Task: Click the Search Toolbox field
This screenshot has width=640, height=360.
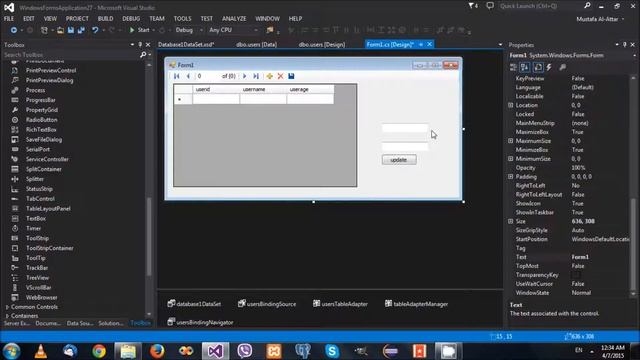Action: coord(71,54)
